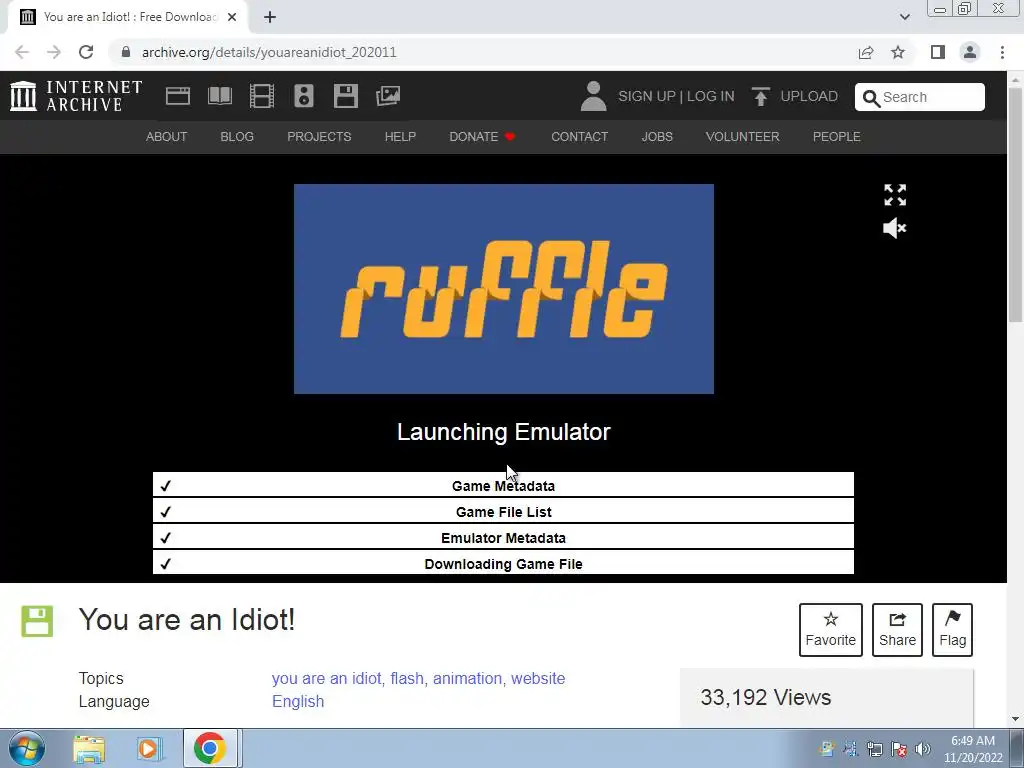Open the Video film-strip icon
Screen dimensions: 1024x768
click(x=262, y=96)
